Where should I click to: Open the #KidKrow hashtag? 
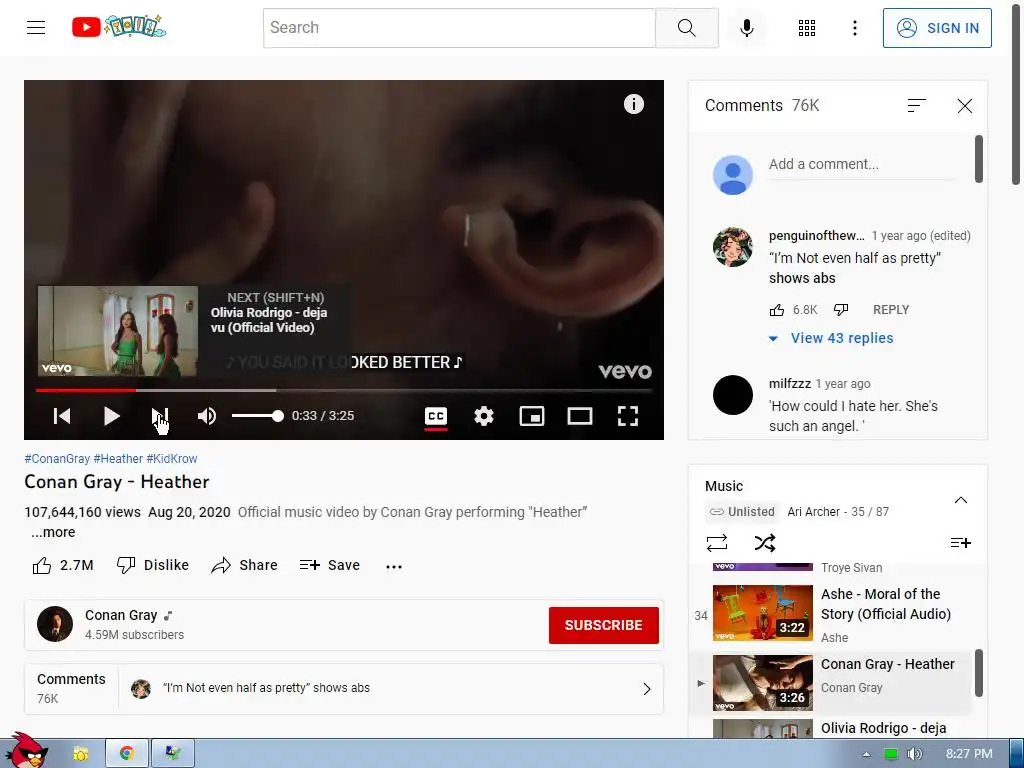172,458
